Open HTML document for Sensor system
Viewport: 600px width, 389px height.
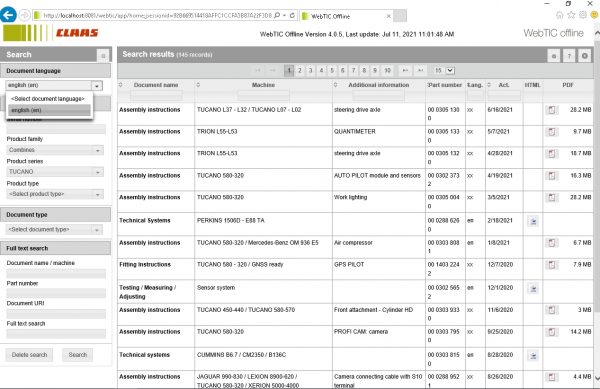click(533, 288)
